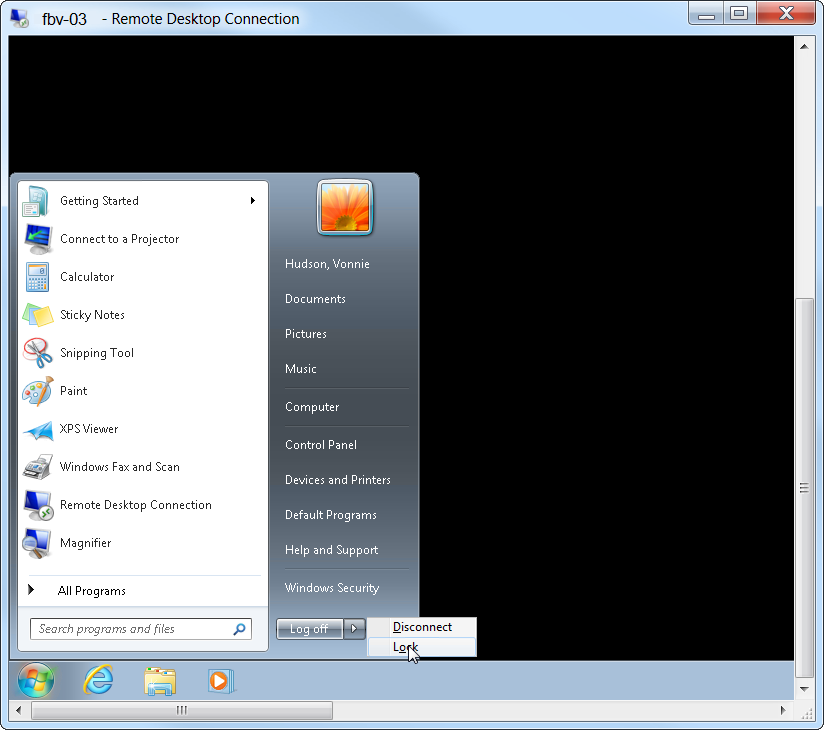Open the Pictures library link
This screenshot has width=824, height=730.
[306, 334]
